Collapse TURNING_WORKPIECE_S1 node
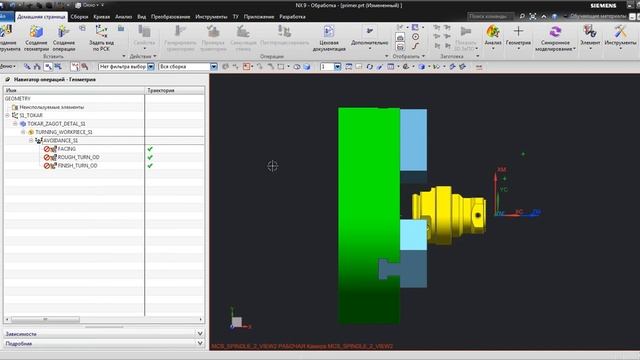Image resolution: width=640 pixels, height=360 pixels. tap(23, 132)
